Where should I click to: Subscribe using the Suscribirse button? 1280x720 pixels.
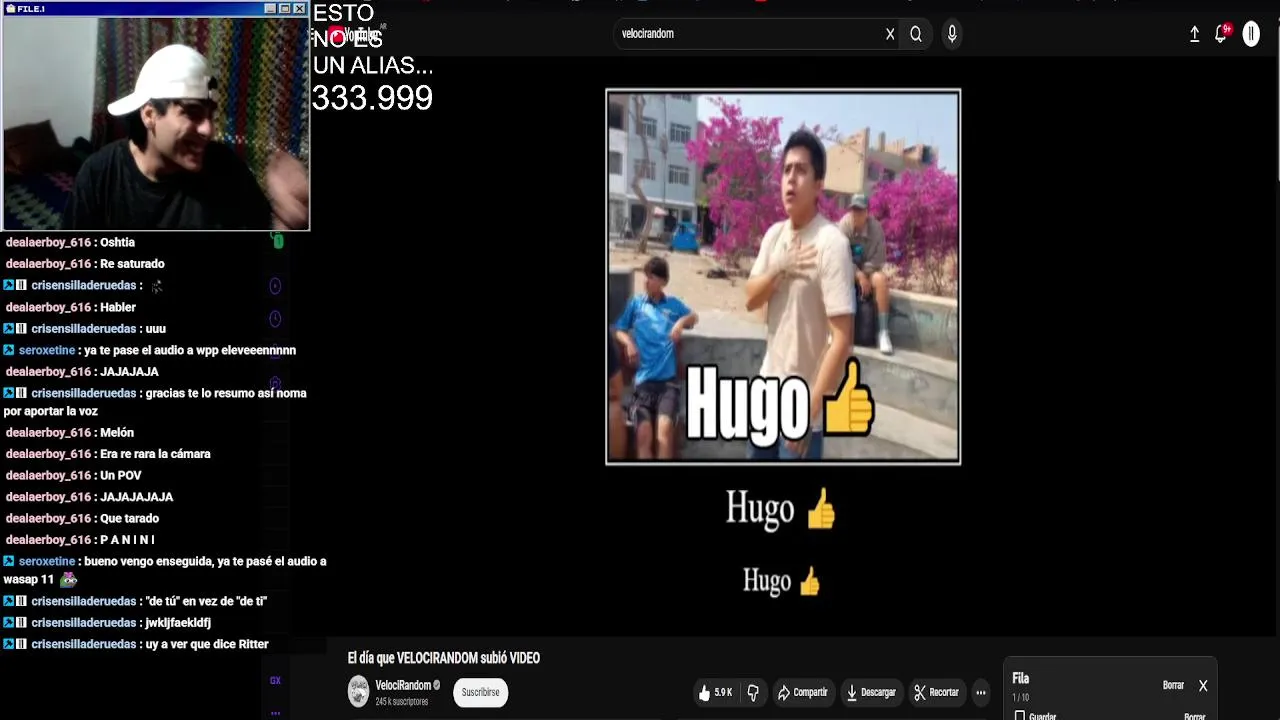(480, 692)
